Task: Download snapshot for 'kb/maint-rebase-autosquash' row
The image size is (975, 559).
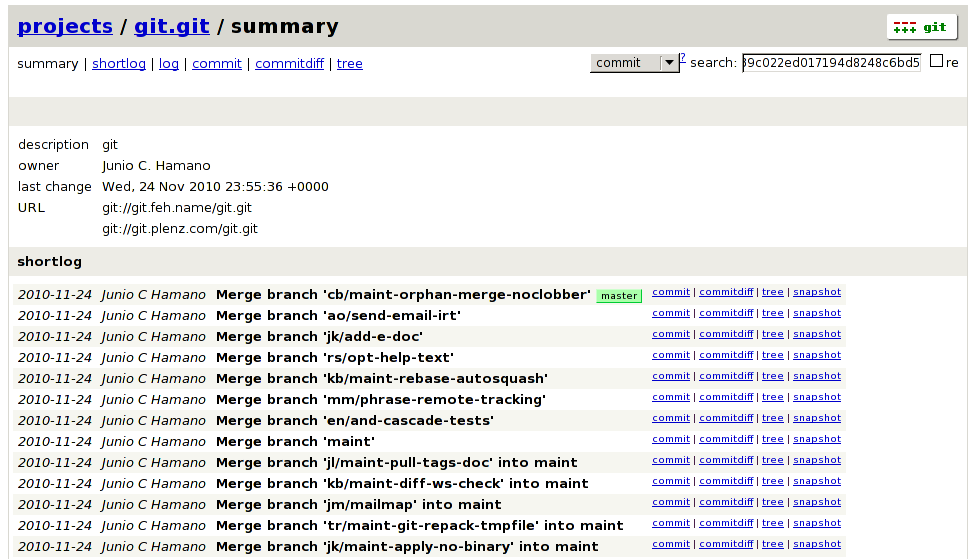Action: pyautogui.click(x=817, y=376)
